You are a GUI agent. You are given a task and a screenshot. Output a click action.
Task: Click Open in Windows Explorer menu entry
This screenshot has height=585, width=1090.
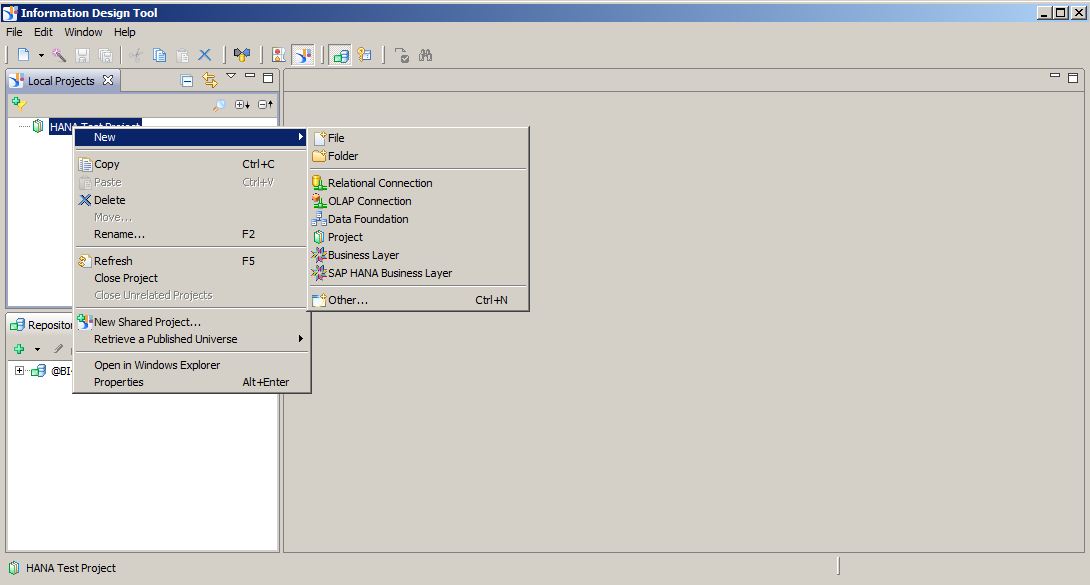coord(156,365)
